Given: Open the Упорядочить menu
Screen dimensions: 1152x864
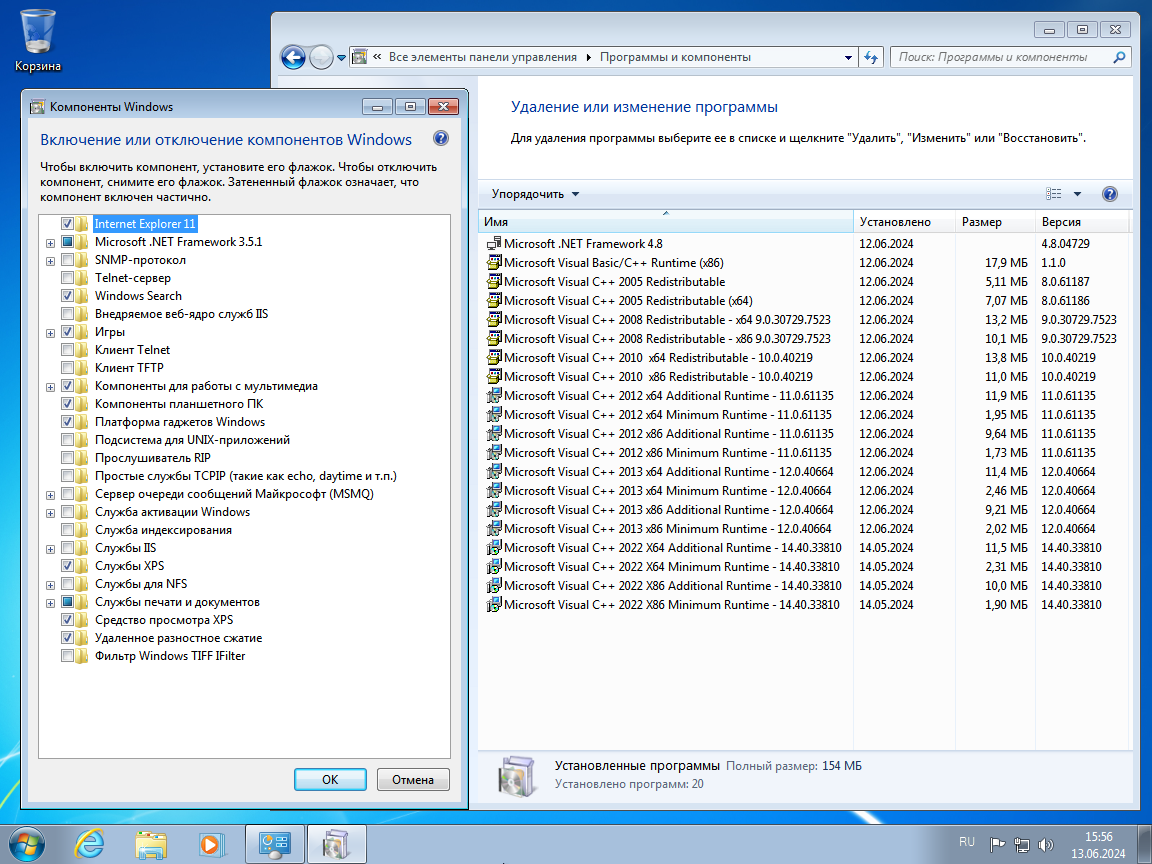Looking at the screenshot, I should 536,194.
